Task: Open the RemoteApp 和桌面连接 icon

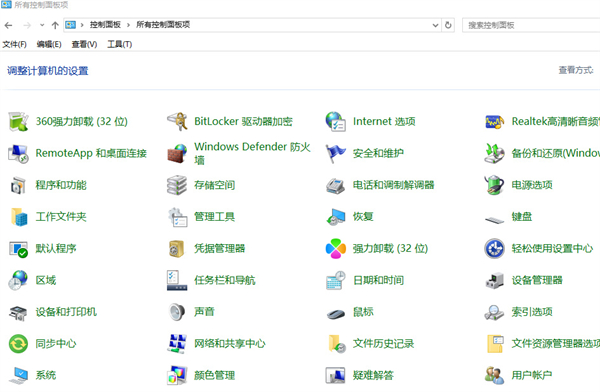Action: 18,154
